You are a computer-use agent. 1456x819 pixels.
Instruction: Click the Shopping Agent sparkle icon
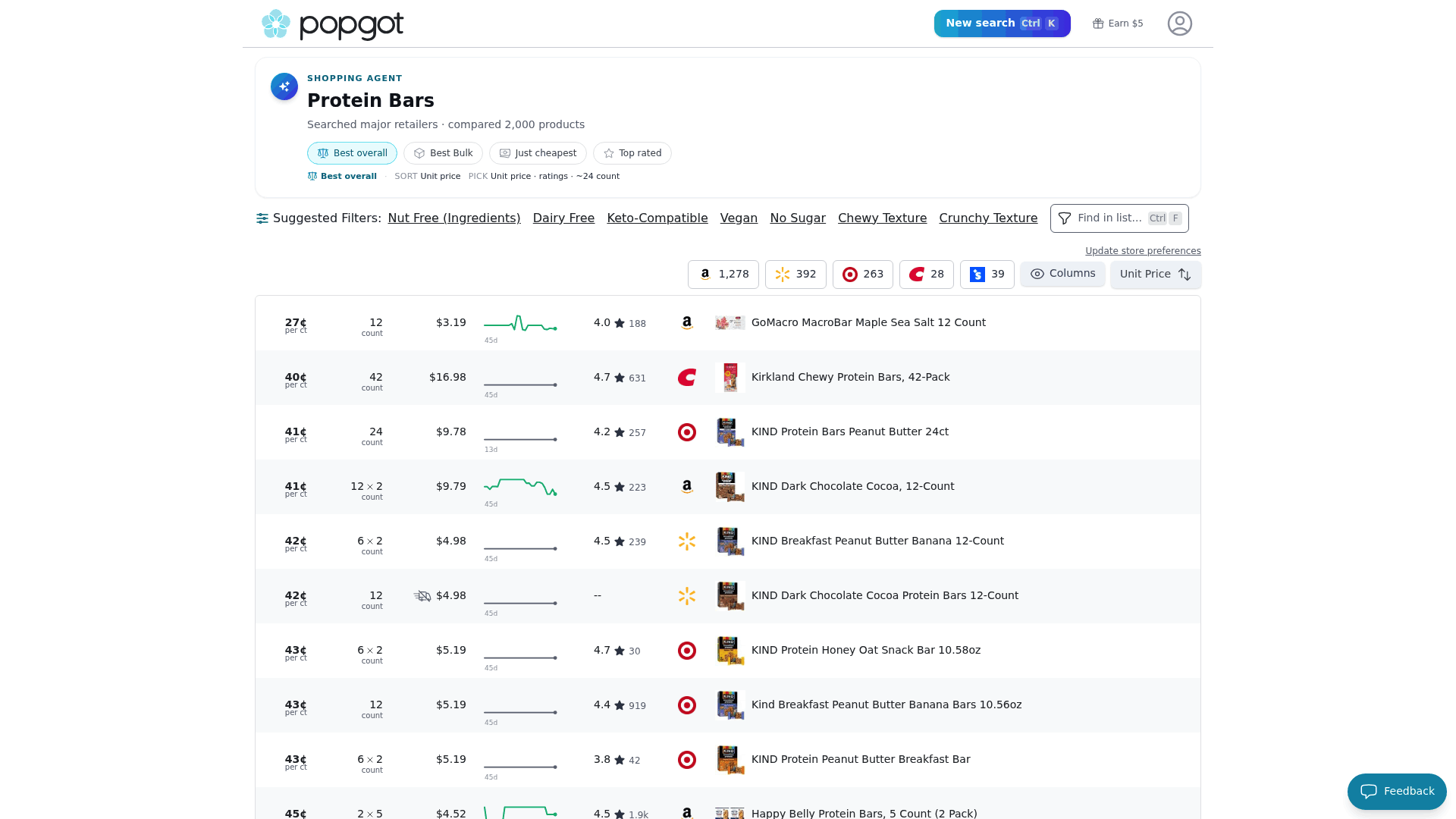(284, 86)
